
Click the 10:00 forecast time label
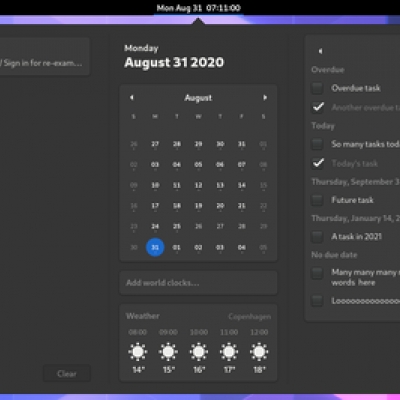[x=199, y=332]
